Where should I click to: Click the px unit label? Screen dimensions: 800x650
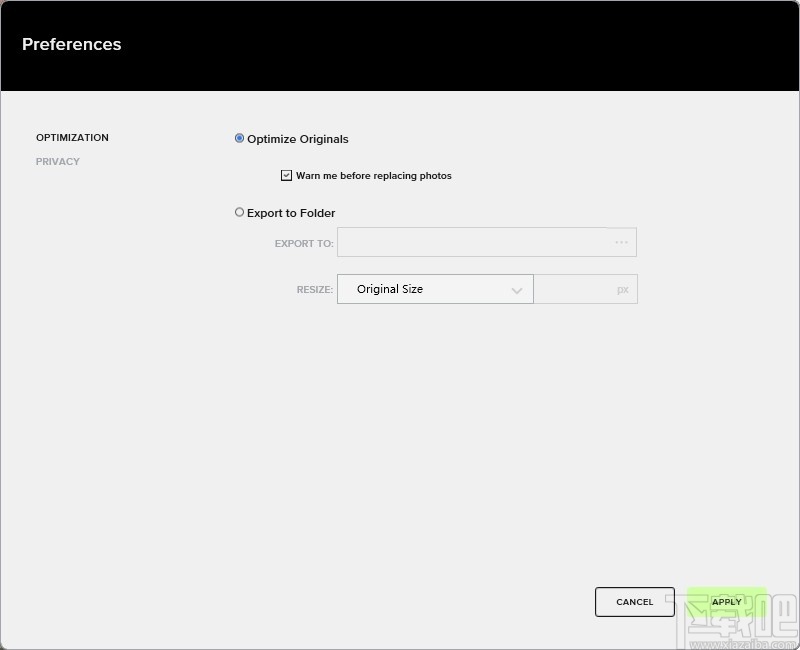pyautogui.click(x=623, y=289)
